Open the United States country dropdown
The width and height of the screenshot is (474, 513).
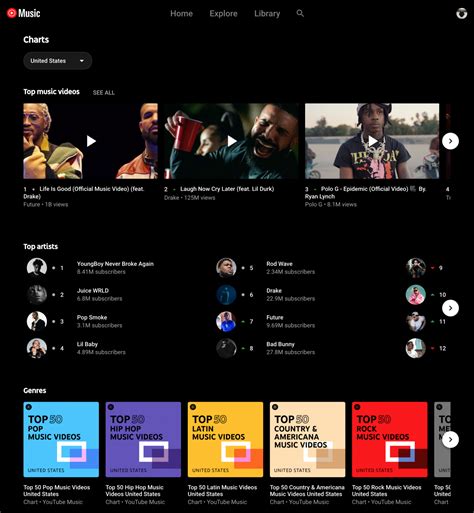click(x=58, y=61)
